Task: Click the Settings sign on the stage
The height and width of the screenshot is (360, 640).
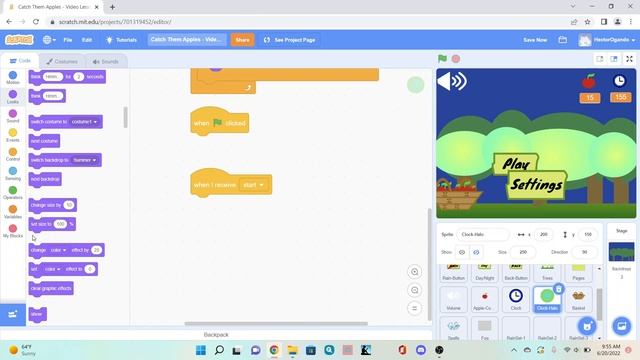Action: (537, 185)
